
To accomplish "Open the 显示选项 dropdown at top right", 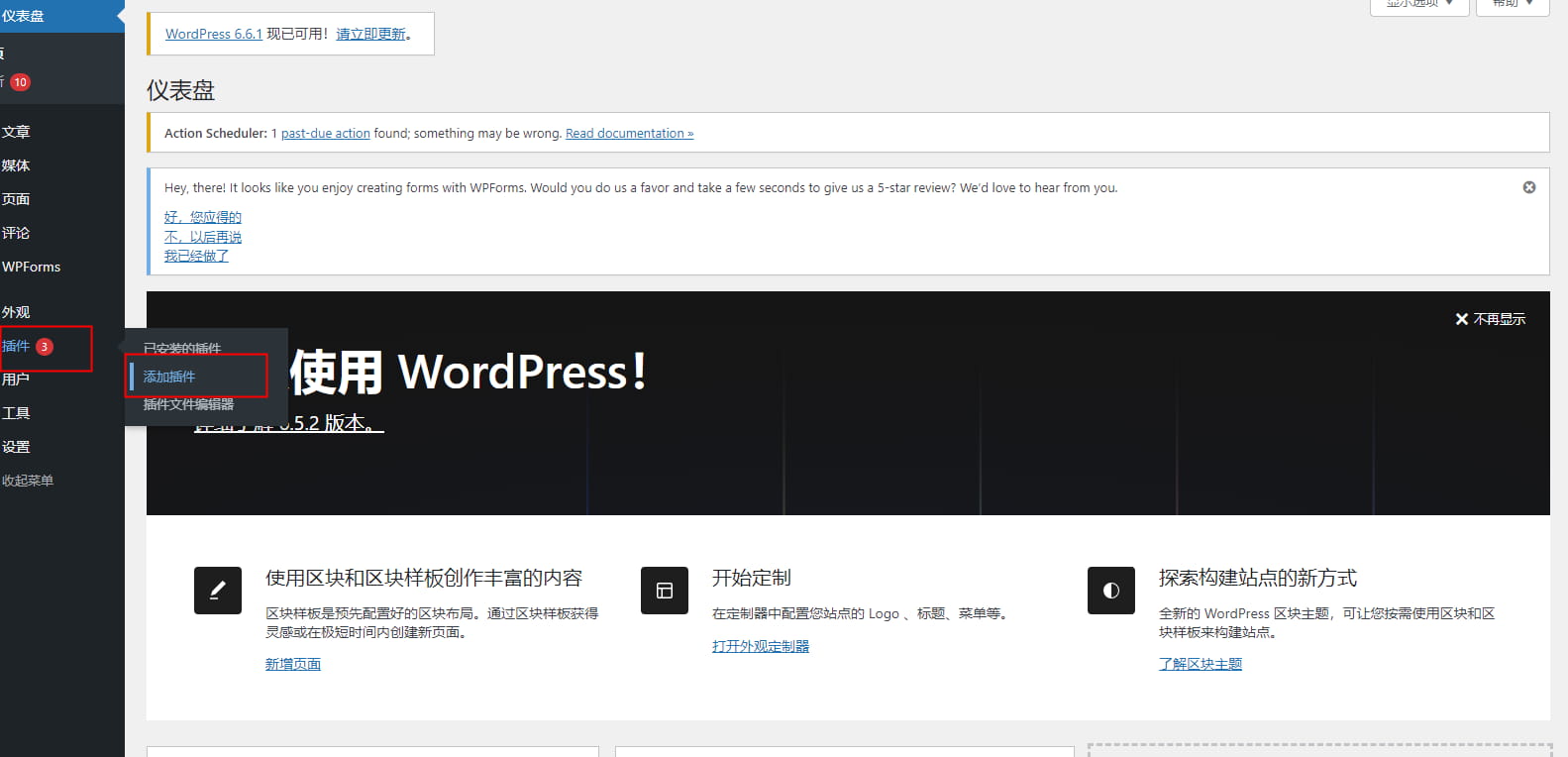I will pyautogui.click(x=1418, y=4).
